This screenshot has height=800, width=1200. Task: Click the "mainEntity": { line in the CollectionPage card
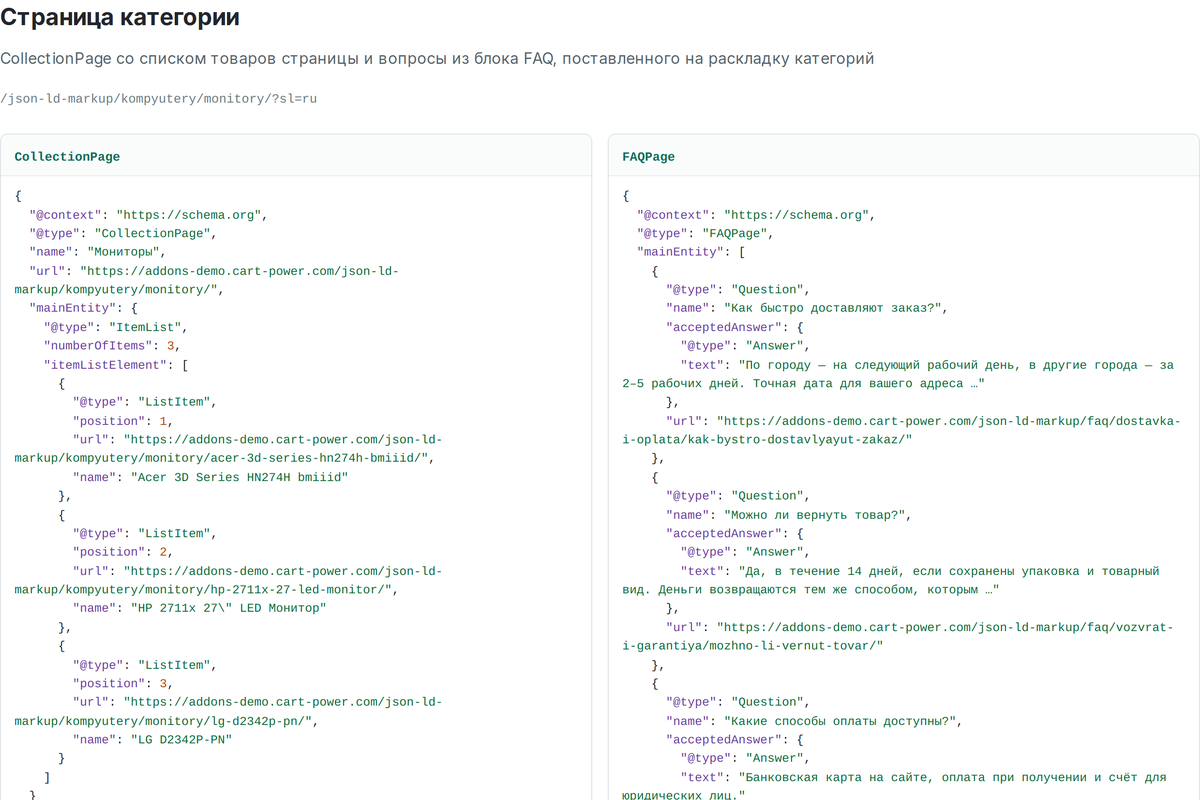tap(83, 308)
